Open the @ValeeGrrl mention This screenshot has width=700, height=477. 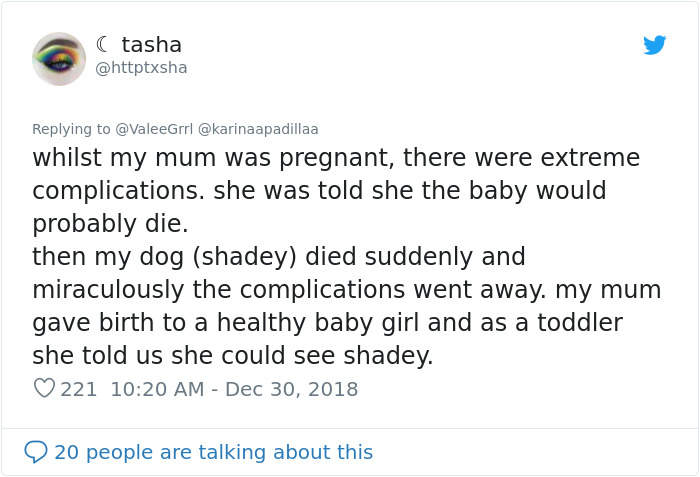155,129
